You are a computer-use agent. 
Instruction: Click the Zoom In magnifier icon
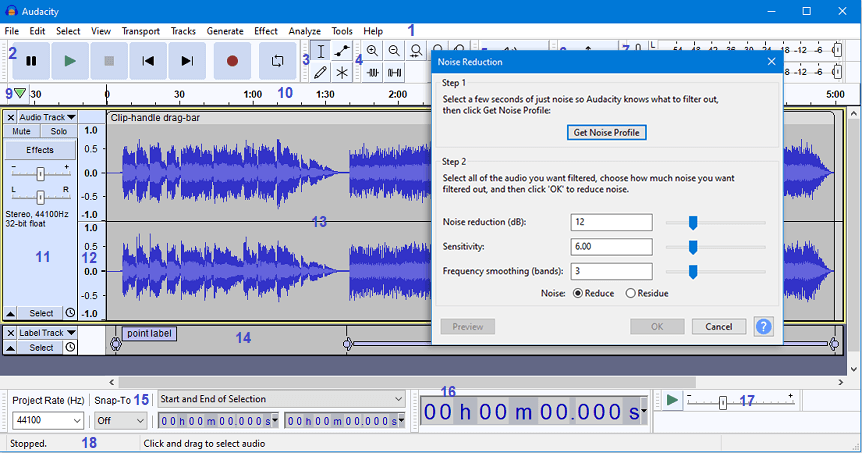pyautogui.click(x=372, y=51)
